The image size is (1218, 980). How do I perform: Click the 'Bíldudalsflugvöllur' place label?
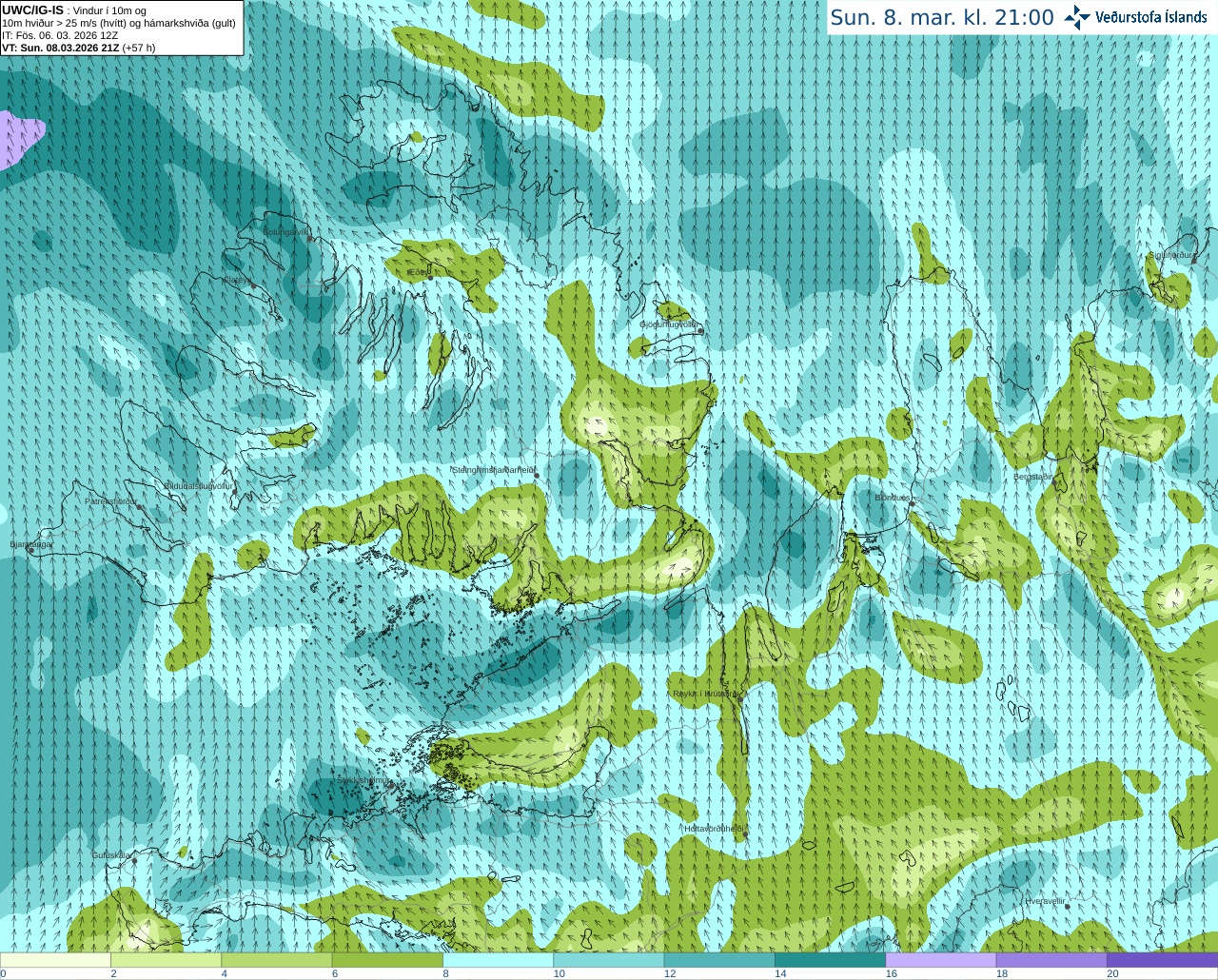198,485
